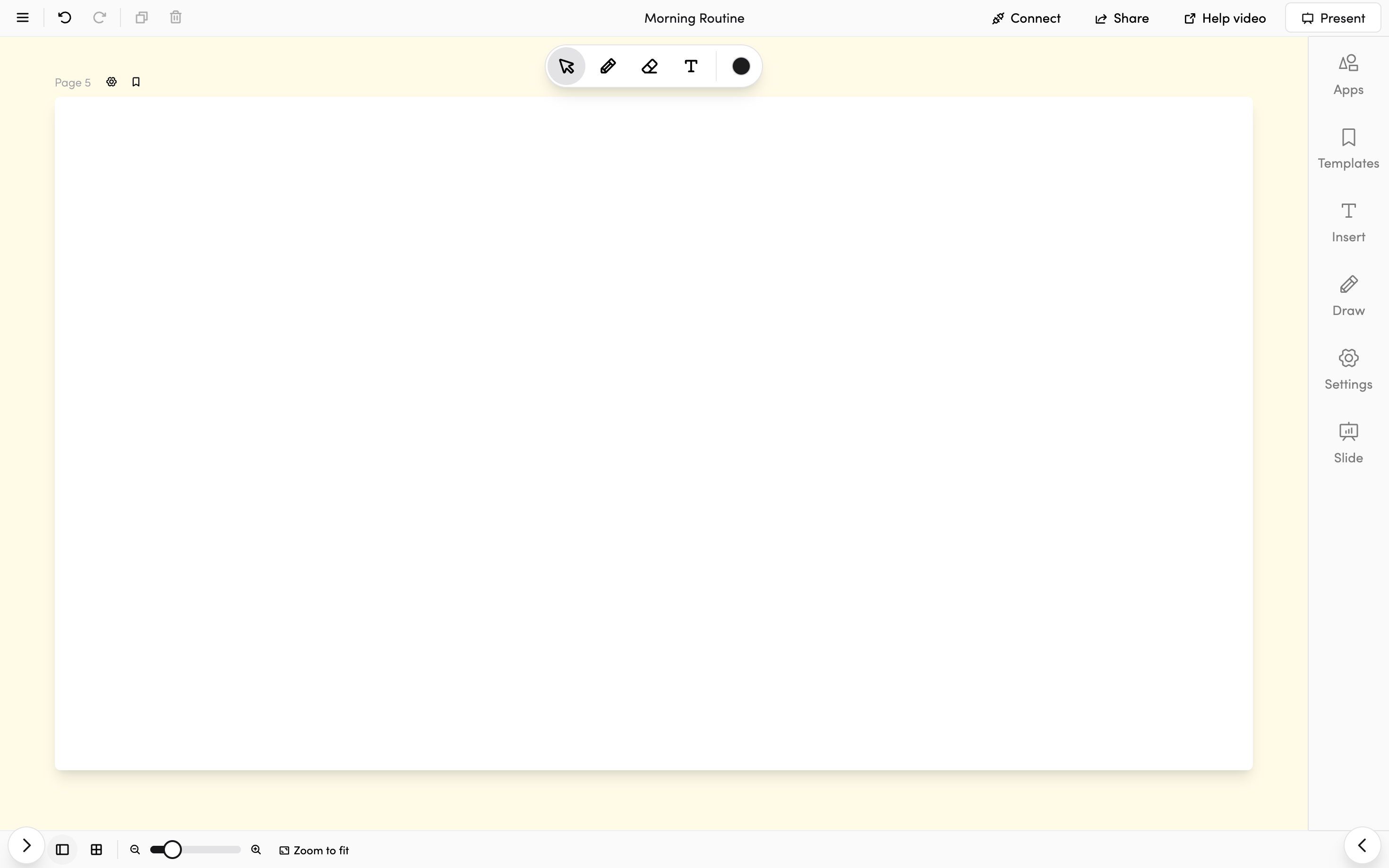
Task: Click the Morning Routine document title
Action: (694, 18)
